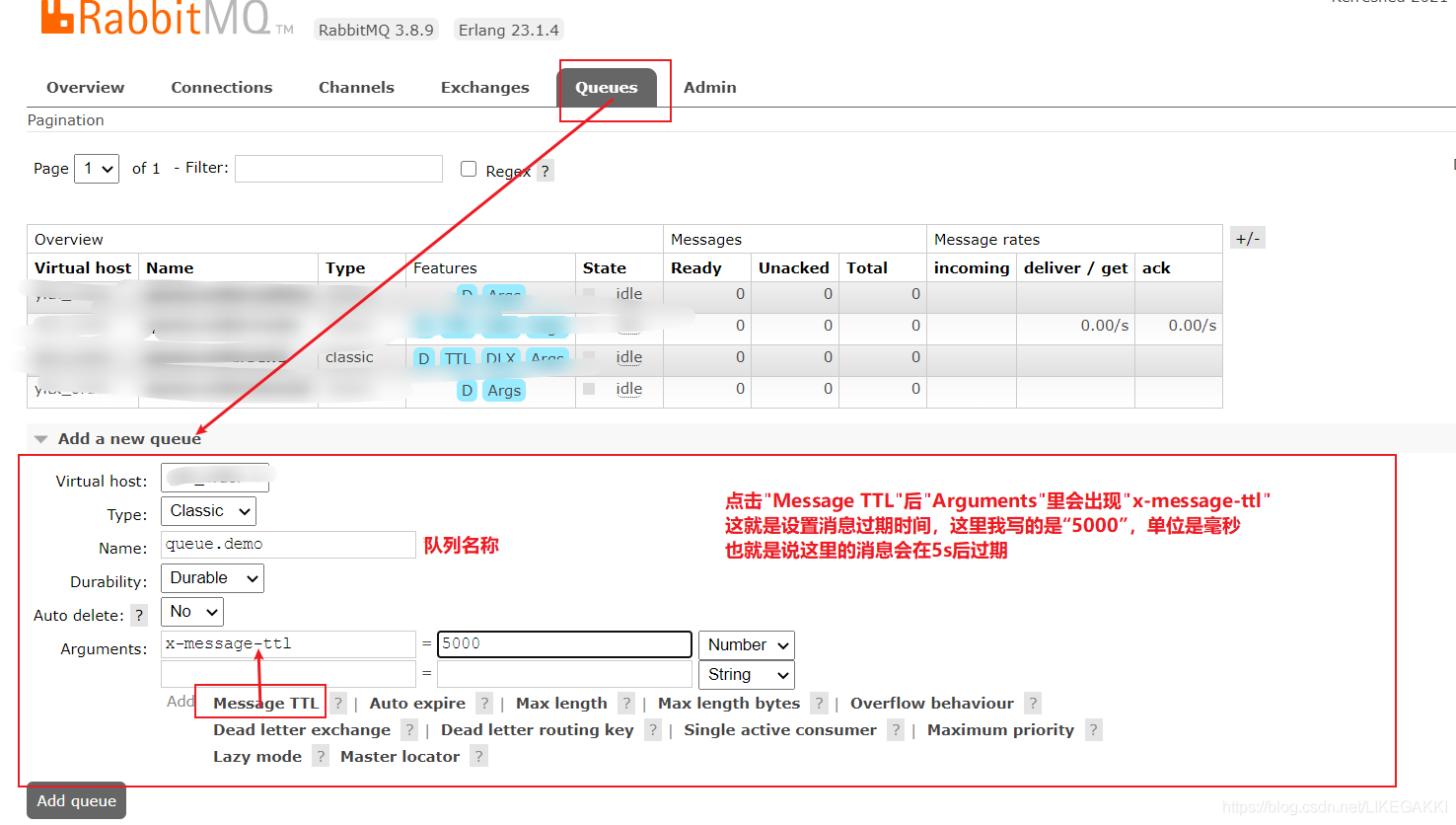Open the argument type dropdown showing Number
The image size is (1456, 825).
pos(747,645)
